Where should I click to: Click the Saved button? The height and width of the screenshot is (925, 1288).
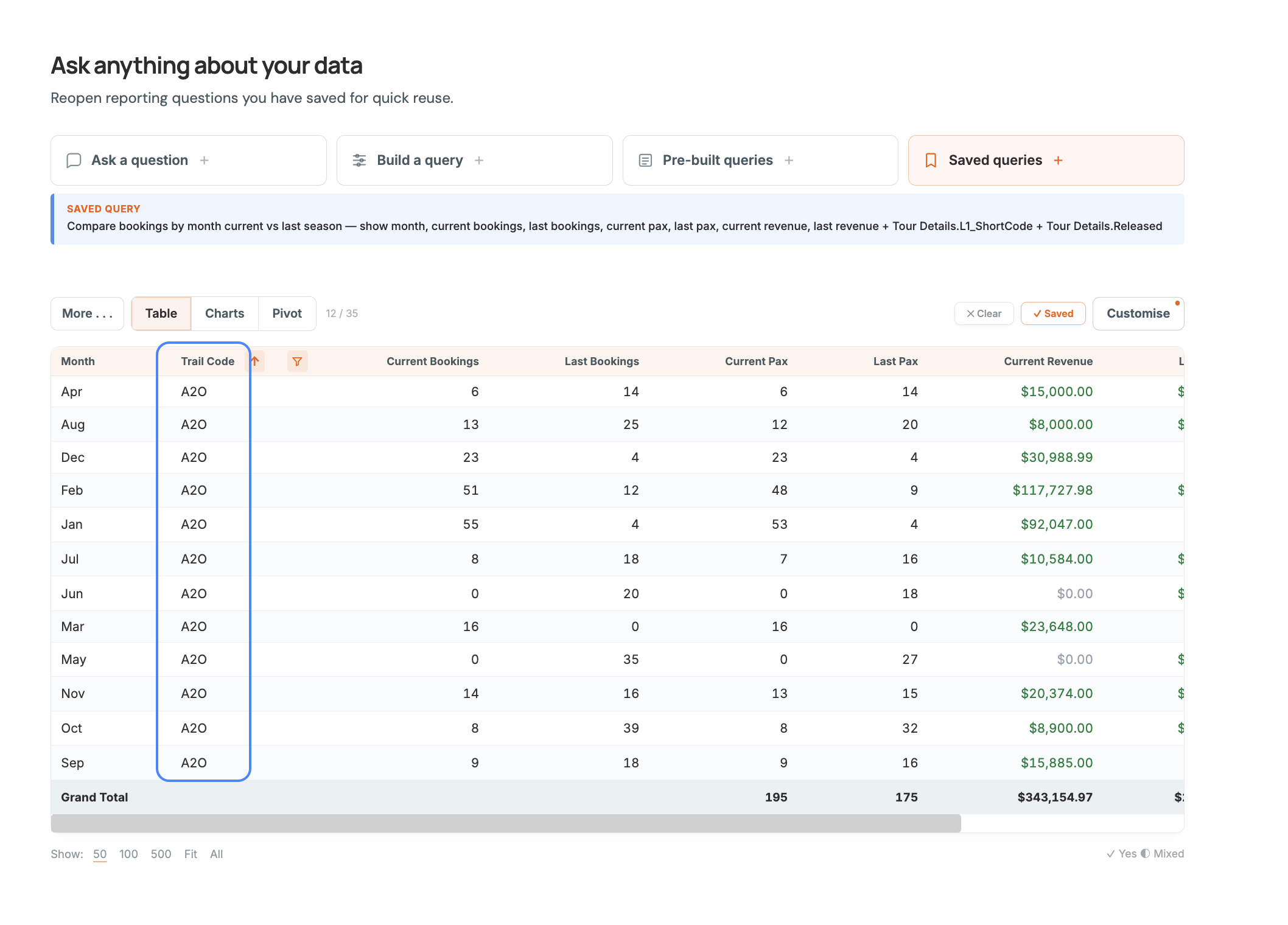[1053, 313]
